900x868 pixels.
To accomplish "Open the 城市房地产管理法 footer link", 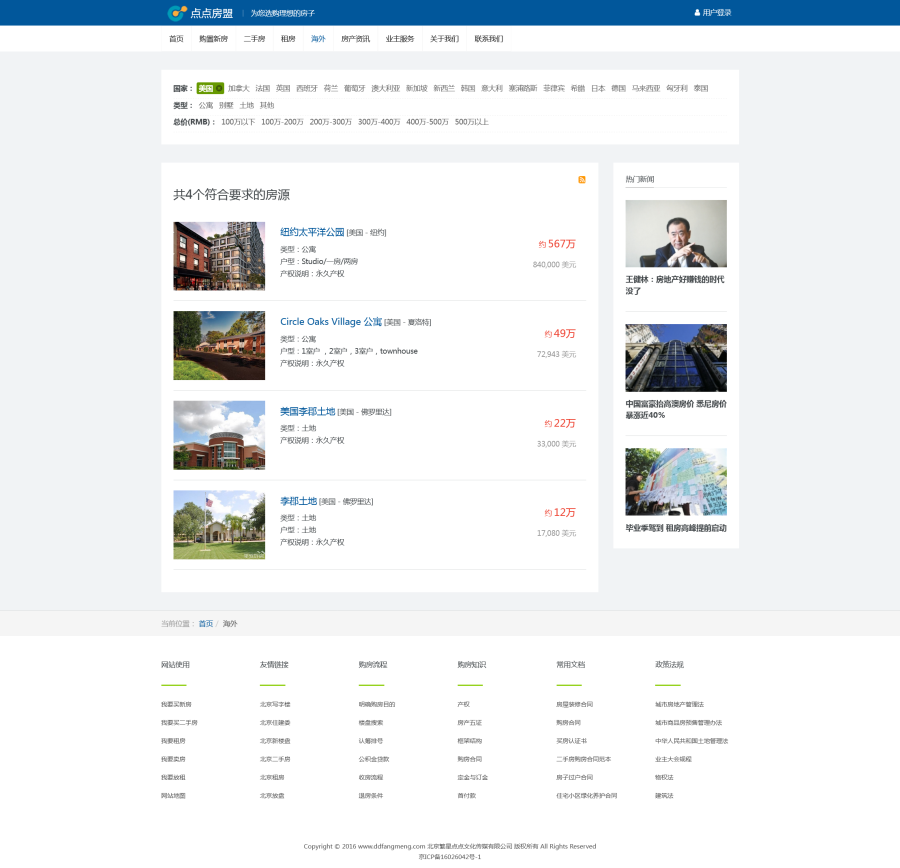I will [x=679, y=704].
